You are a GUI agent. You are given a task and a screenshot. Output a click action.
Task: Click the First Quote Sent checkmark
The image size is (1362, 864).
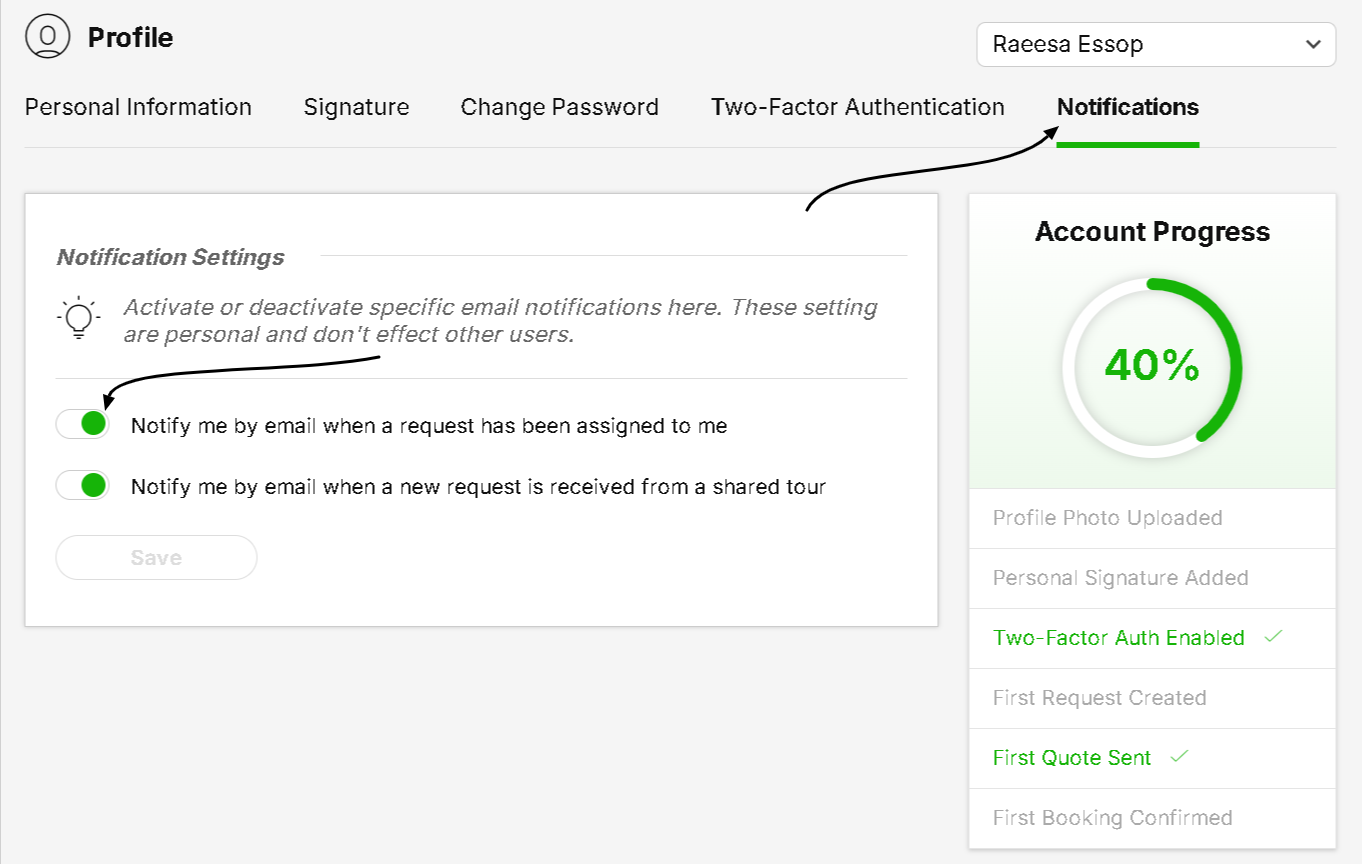coord(1179,757)
